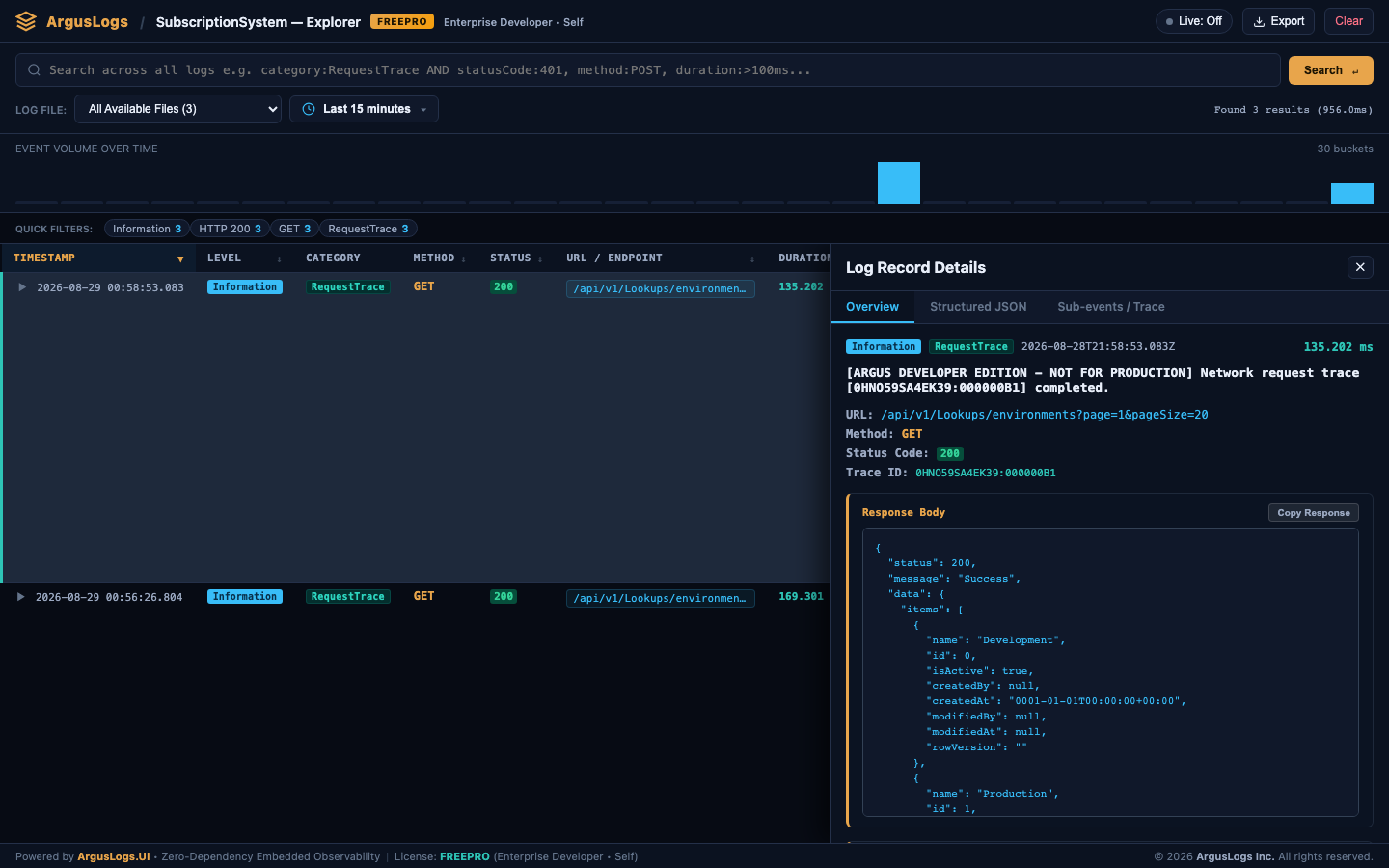Screen dimensions: 1389x868
Task: Open the Last 15 minutes time range
Action: 364,109
